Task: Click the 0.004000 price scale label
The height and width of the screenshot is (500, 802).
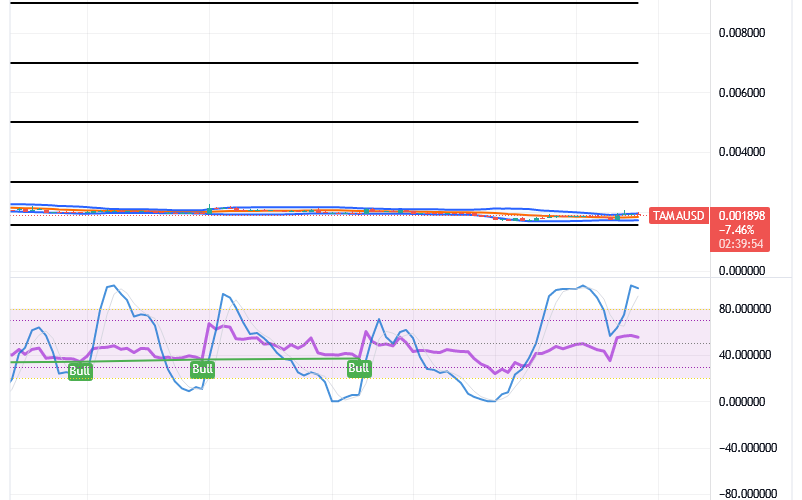Action: tap(742, 152)
